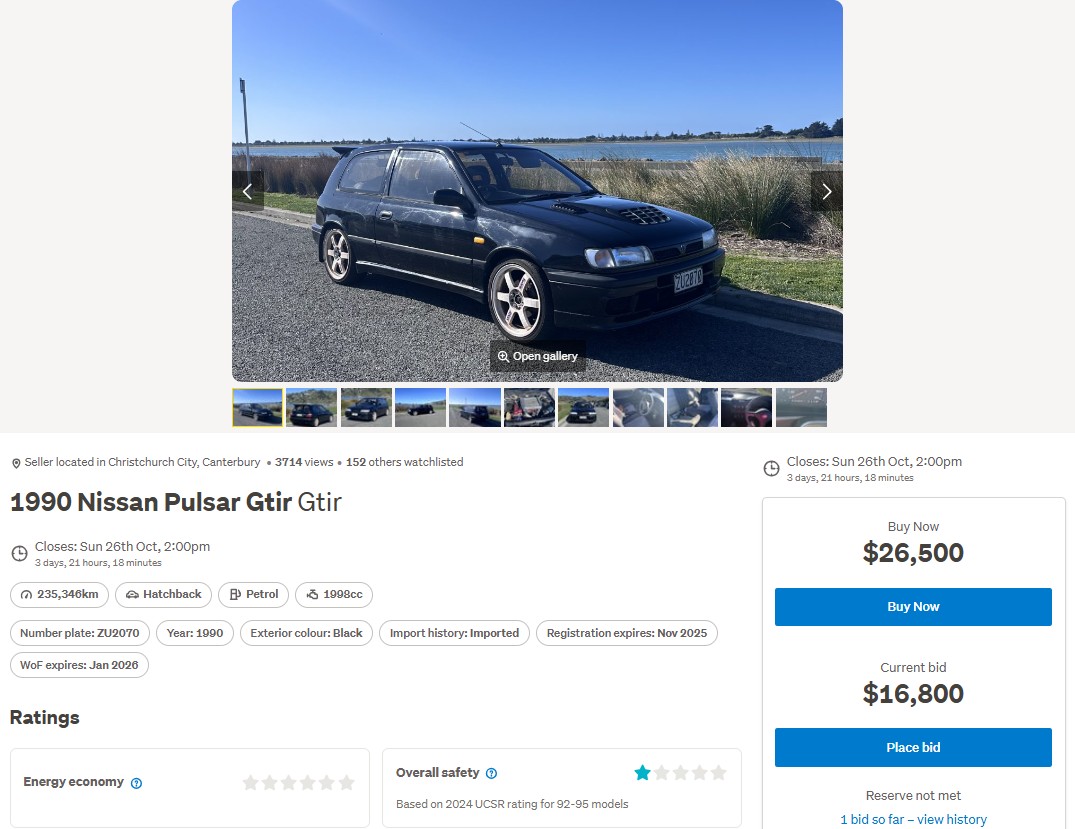
Task: Click the engine icon in 1998cc chip
Action: pyautogui.click(x=312, y=594)
